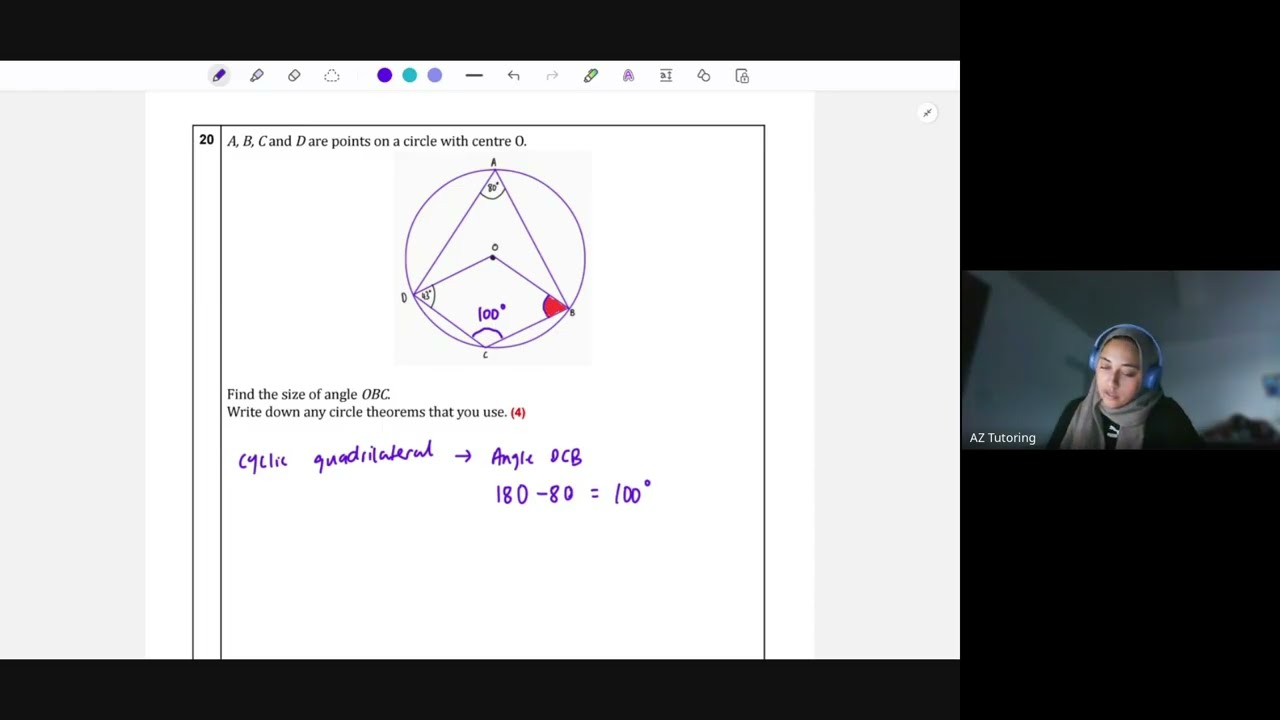Click the collapse arrows icon at top right

927,113
